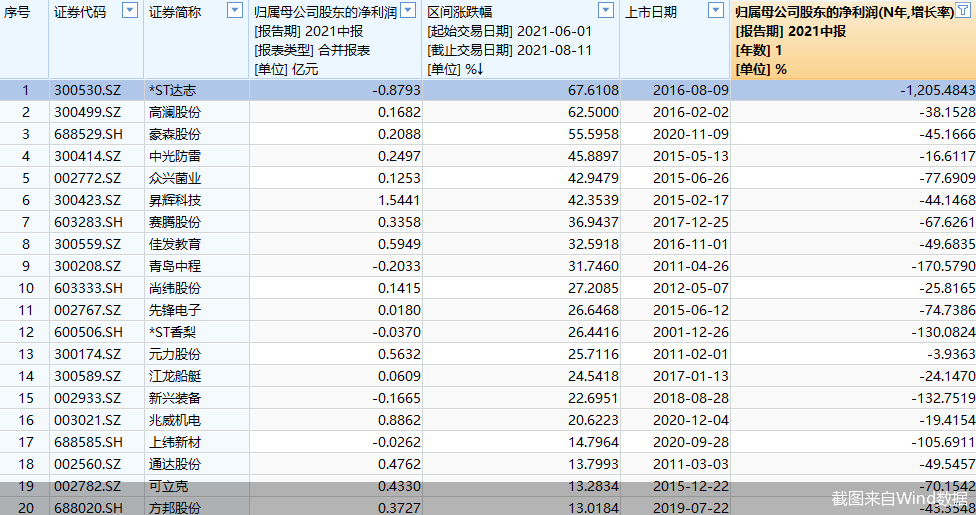Screen dimensions: 976x515
Task: Click growth rate value -170.5790
Action: [x=943, y=266]
